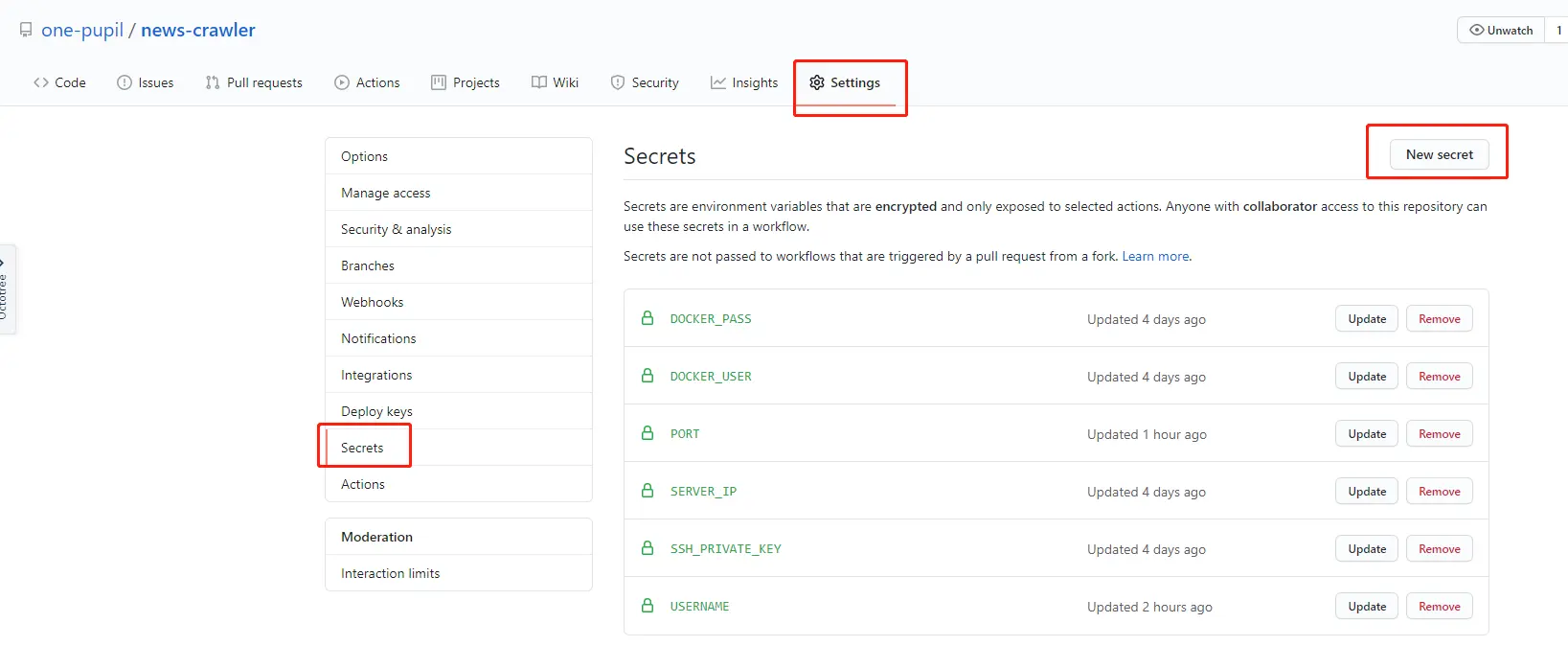1568x669 pixels.
Task: Open Webhooks settings
Action: pos(459,302)
